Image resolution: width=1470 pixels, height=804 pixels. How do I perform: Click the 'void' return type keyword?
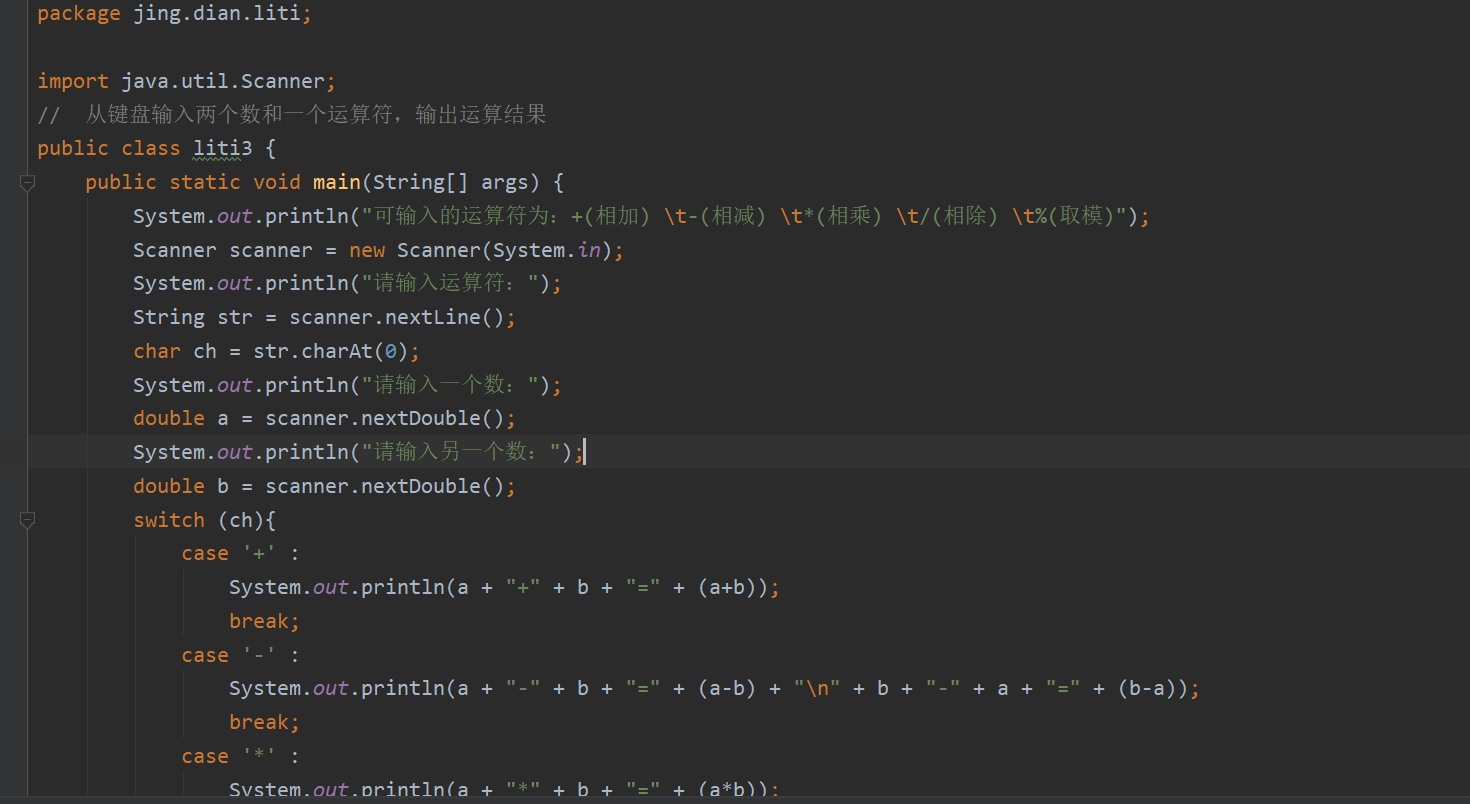tap(277, 182)
